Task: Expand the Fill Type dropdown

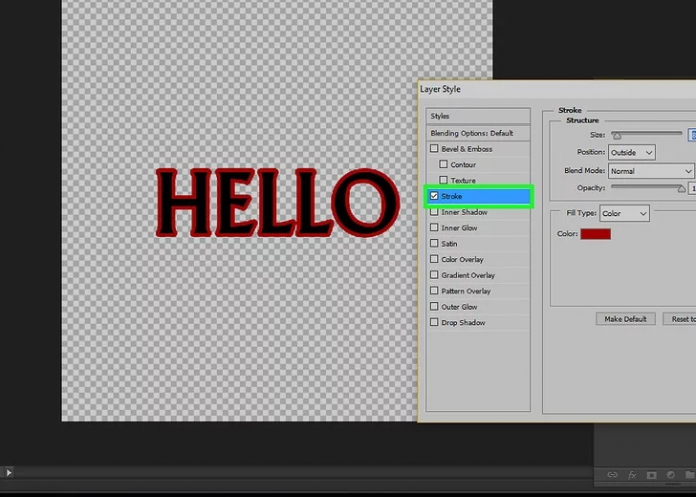Action: pos(624,213)
